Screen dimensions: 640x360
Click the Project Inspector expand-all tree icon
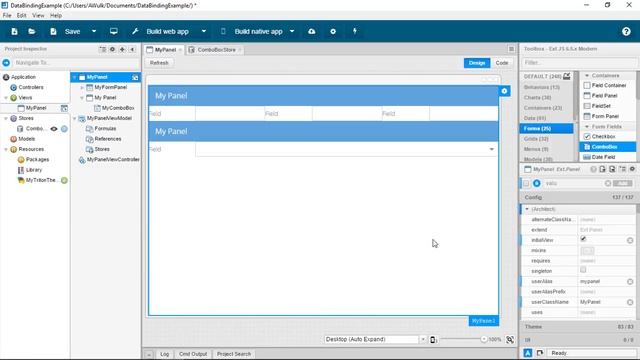[102, 49]
